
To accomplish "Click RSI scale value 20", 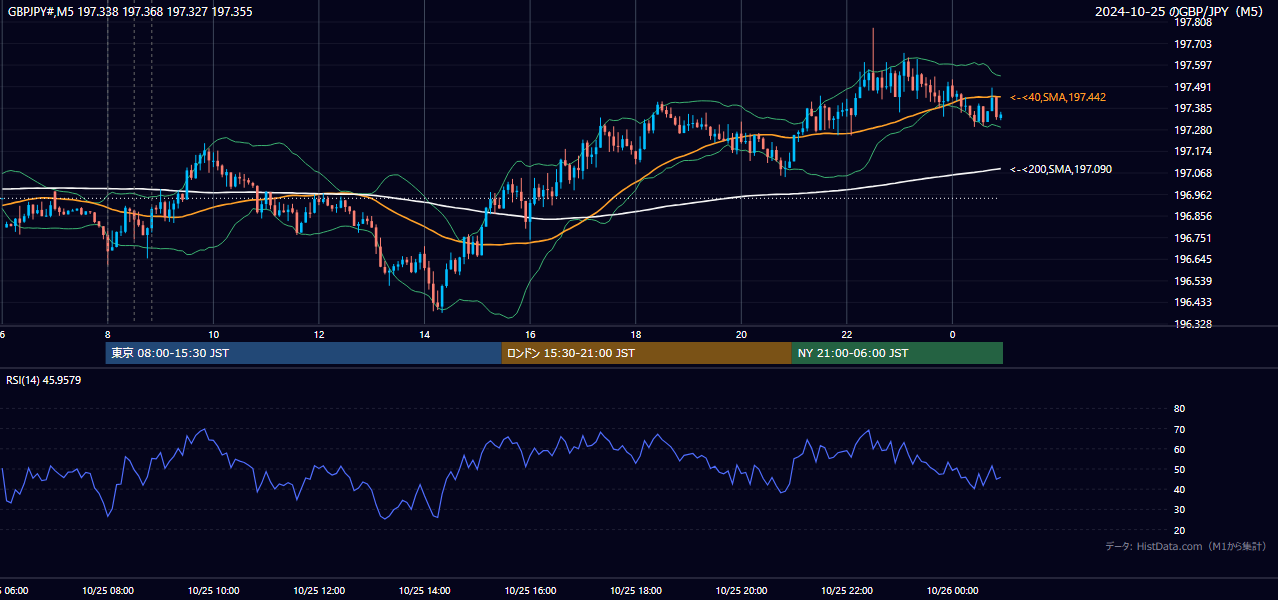I will click(1179, 530).
